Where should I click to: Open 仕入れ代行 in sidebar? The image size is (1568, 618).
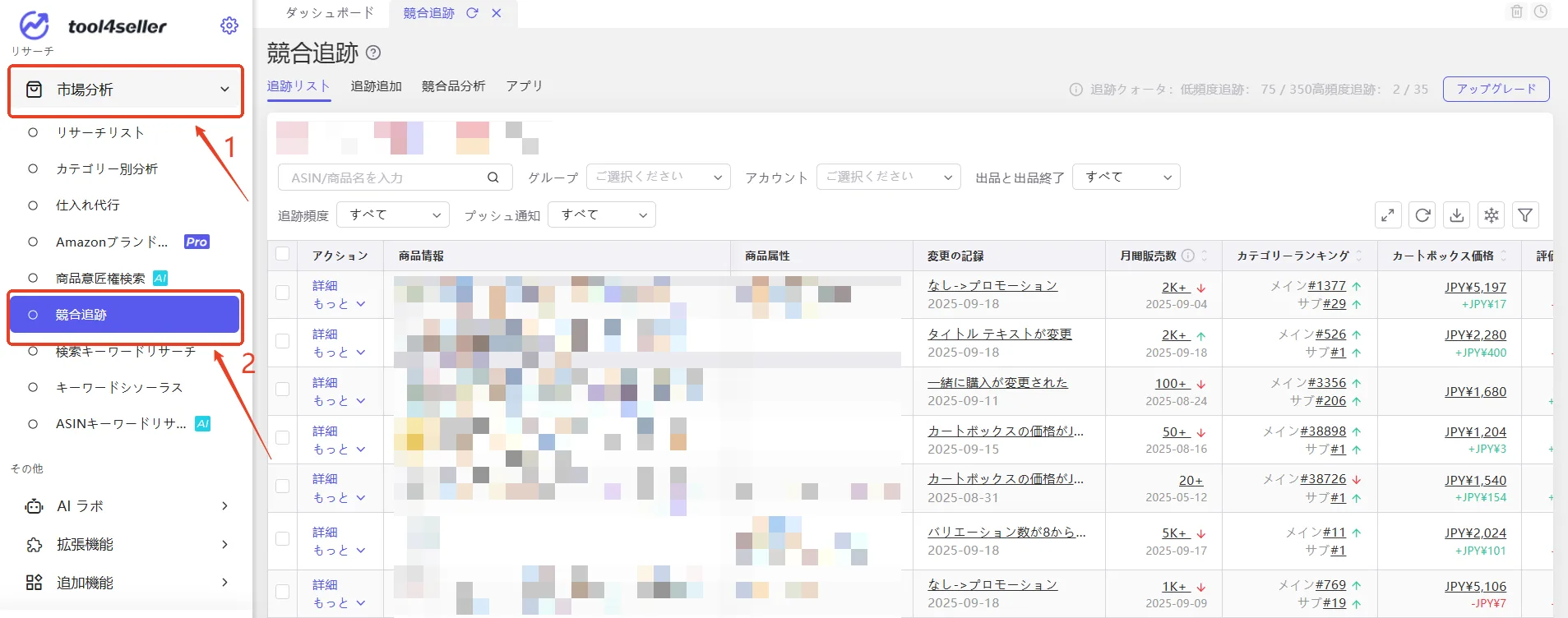[x=88, y=205]
